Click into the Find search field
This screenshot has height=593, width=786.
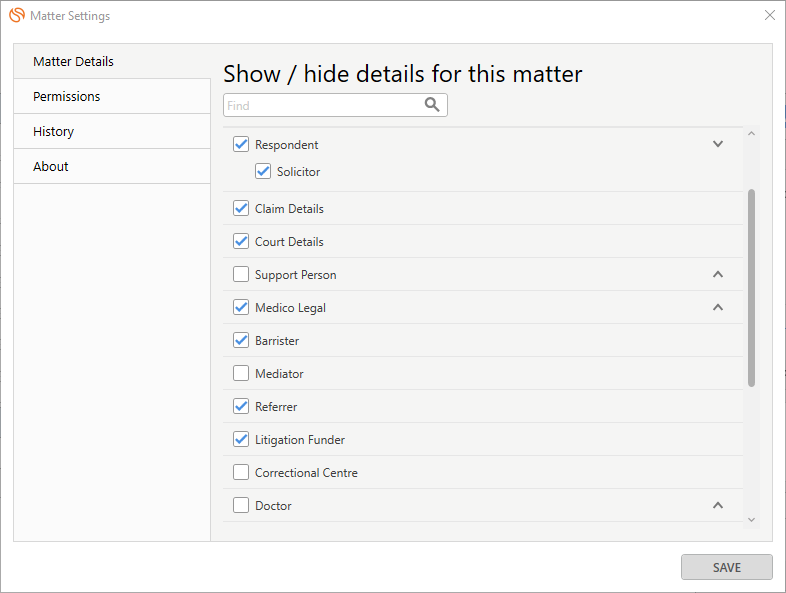tap(320, 105)
